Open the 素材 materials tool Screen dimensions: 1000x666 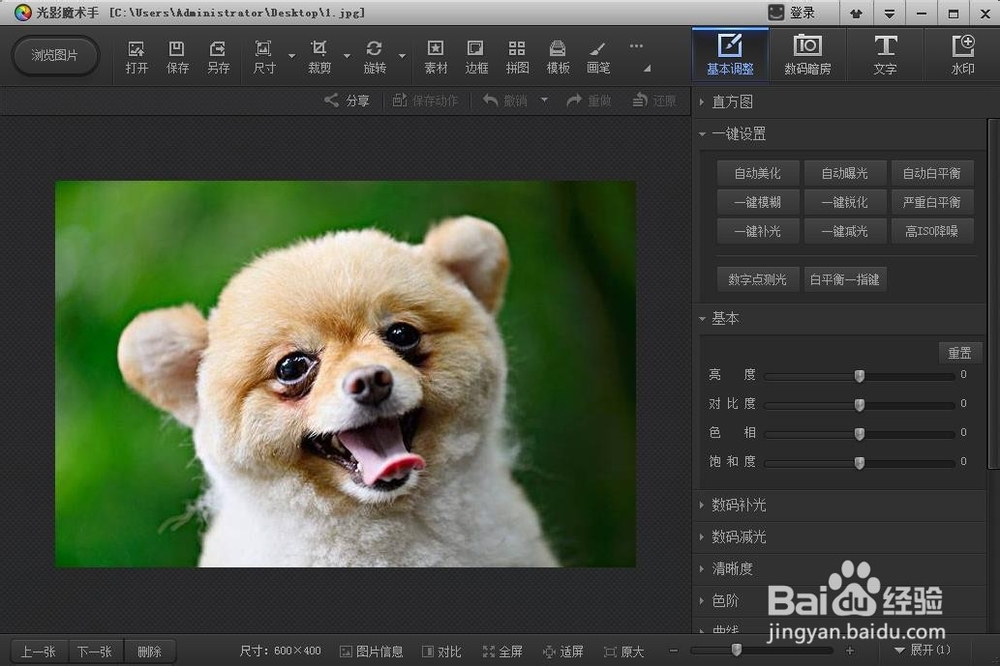436,57
